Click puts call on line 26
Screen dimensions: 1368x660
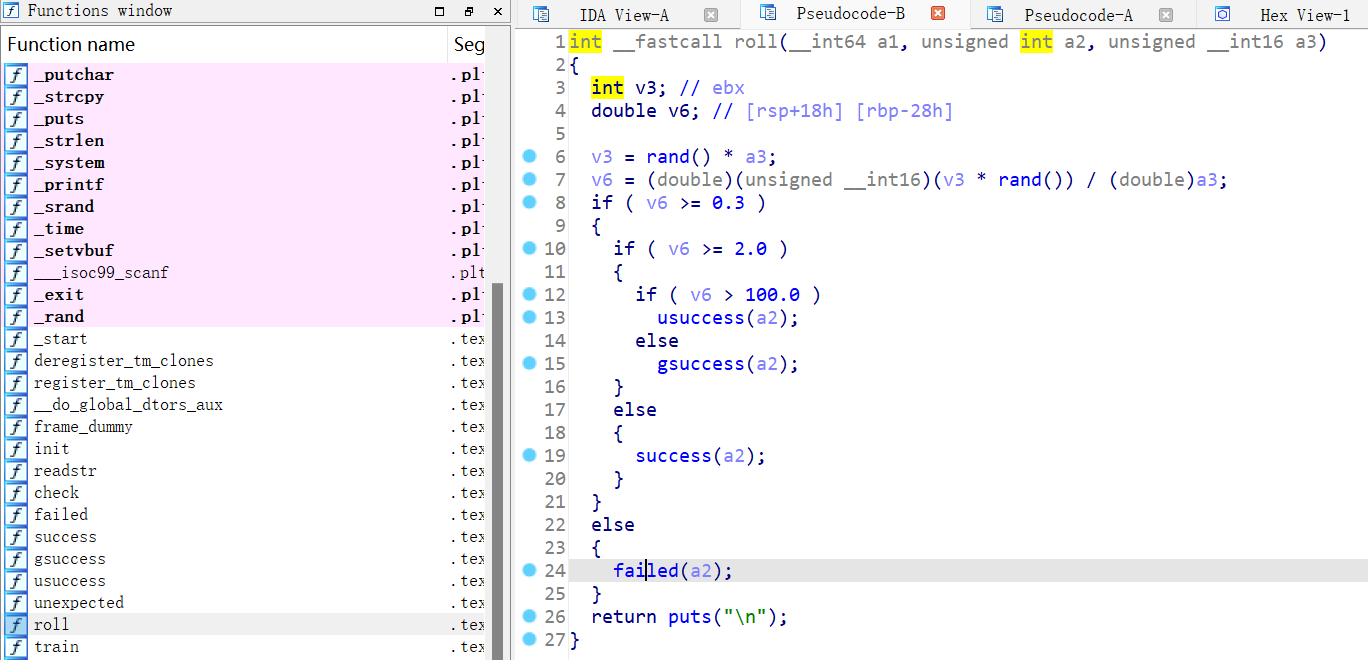point(690,617)
